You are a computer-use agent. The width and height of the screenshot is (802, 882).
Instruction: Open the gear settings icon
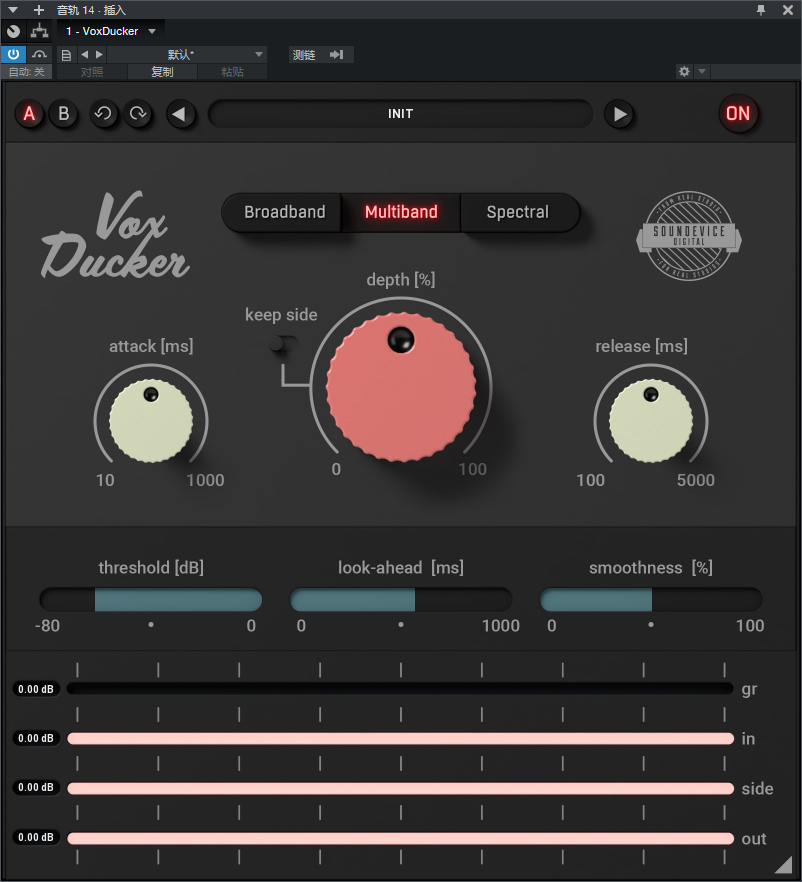tap(684, 71)
